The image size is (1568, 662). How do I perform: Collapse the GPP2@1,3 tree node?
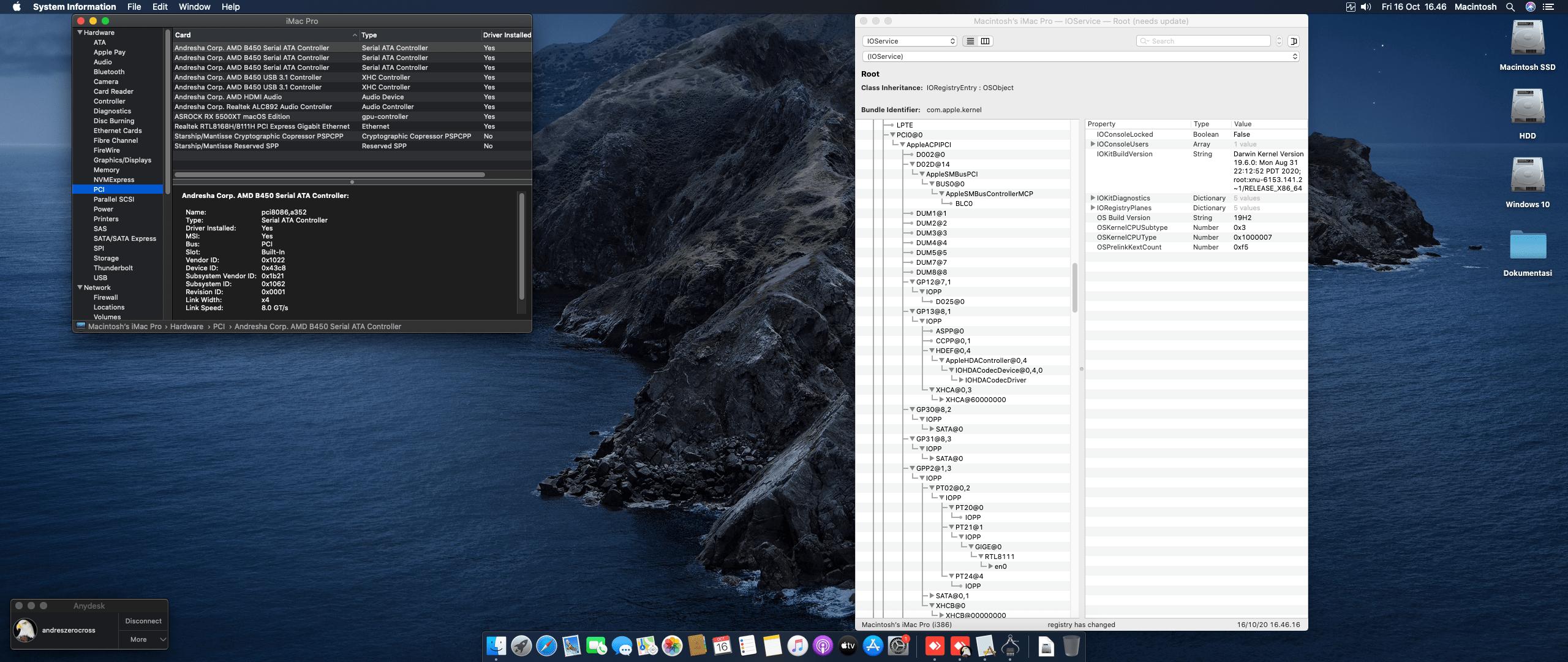(x=912, y=468)
